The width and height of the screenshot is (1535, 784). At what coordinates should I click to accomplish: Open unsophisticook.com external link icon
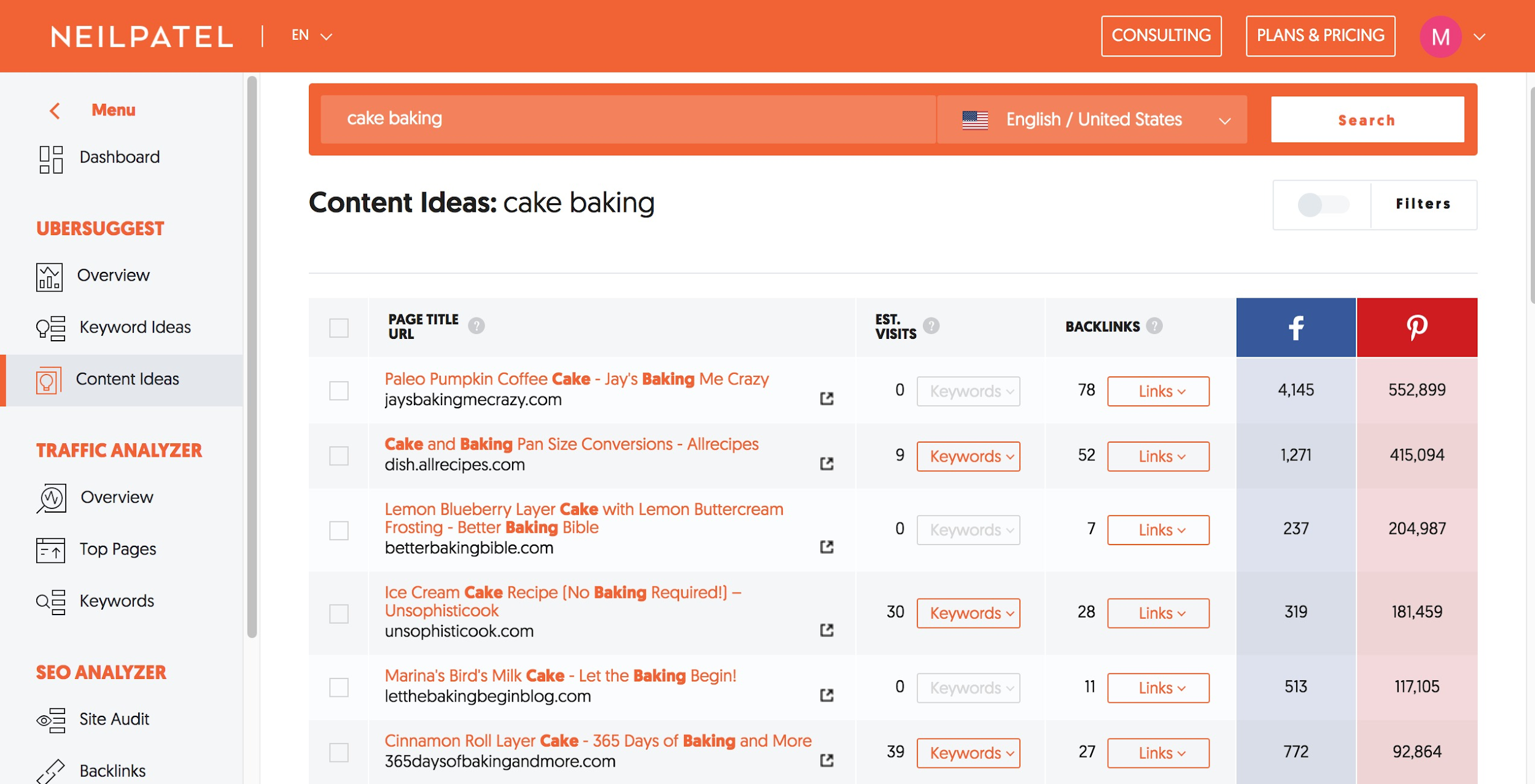pyautogui.click(x=826, y=631)
